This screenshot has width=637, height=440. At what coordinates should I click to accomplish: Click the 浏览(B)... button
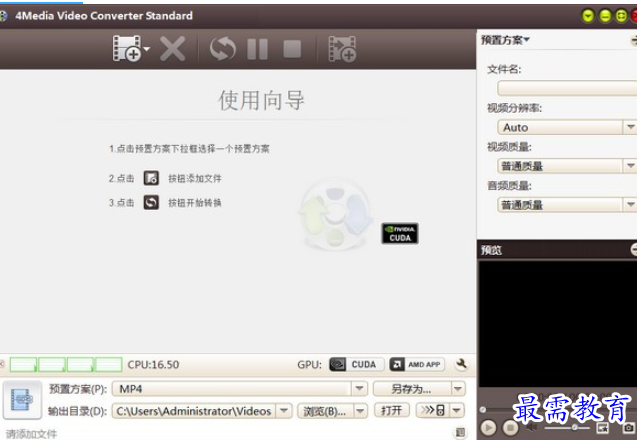[325, 411]
